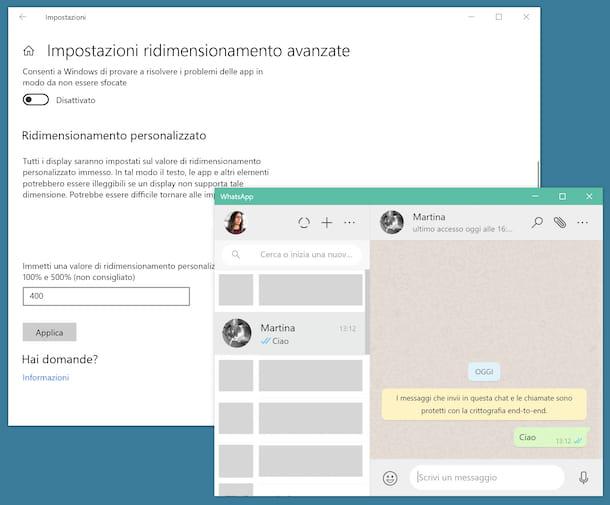
Task: Click the magnifier icon in the chat search box
Action: (x=236, y=254)
